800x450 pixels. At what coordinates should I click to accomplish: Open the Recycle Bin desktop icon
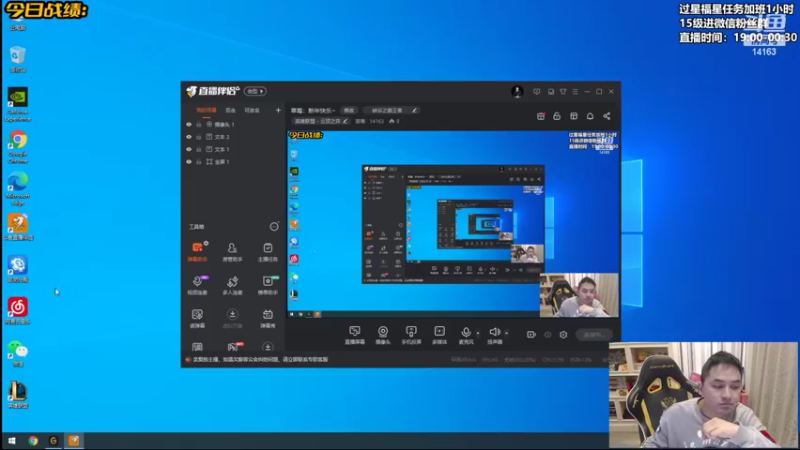pos(18,59)
